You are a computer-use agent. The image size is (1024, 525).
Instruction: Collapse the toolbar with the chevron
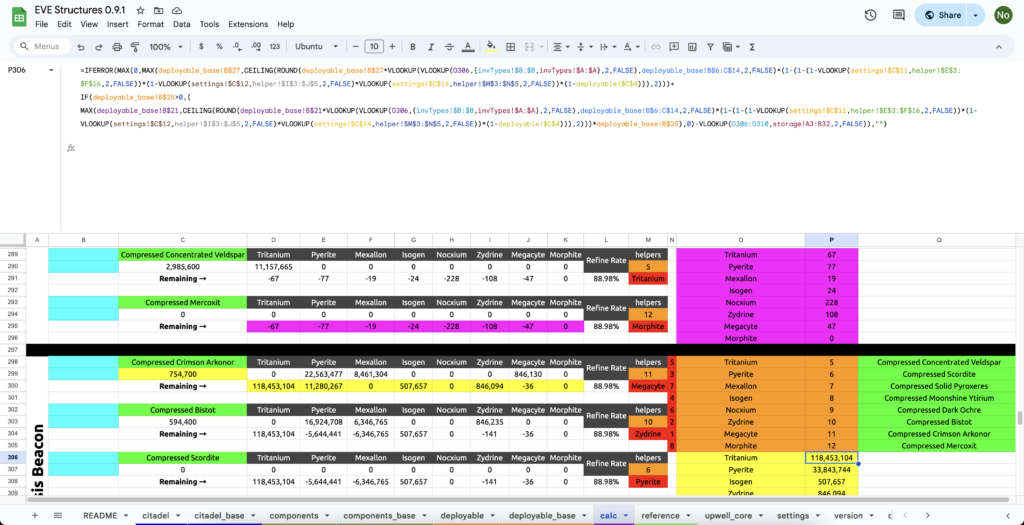click(x=999, y=47)
